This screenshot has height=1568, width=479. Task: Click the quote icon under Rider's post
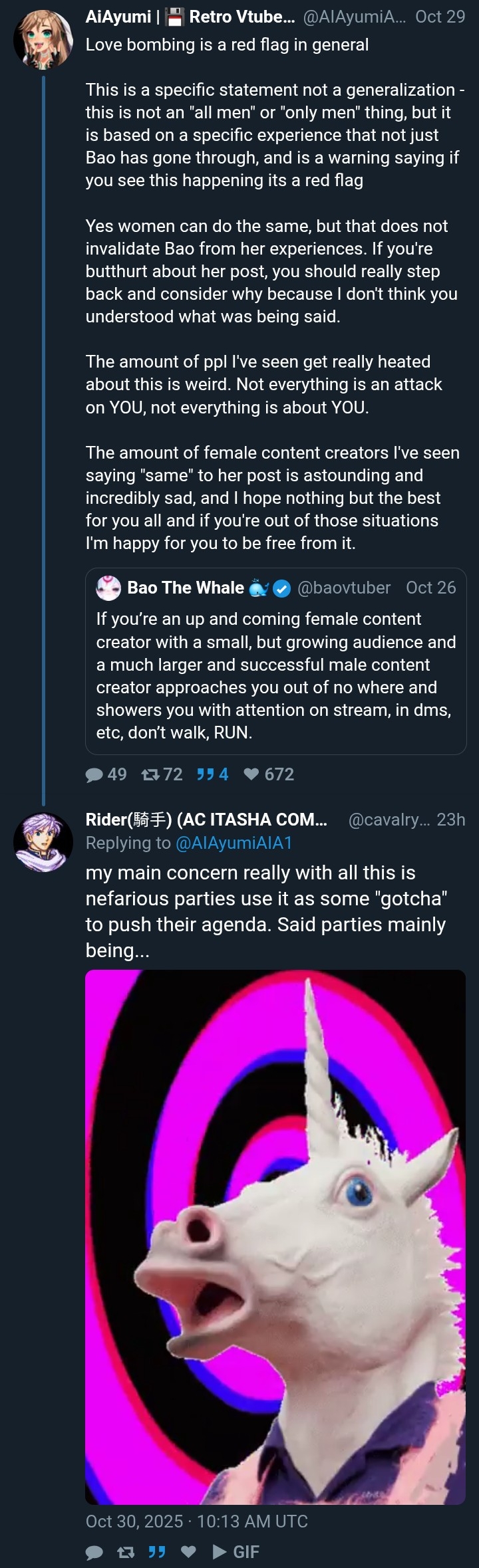pos(157,1552)
